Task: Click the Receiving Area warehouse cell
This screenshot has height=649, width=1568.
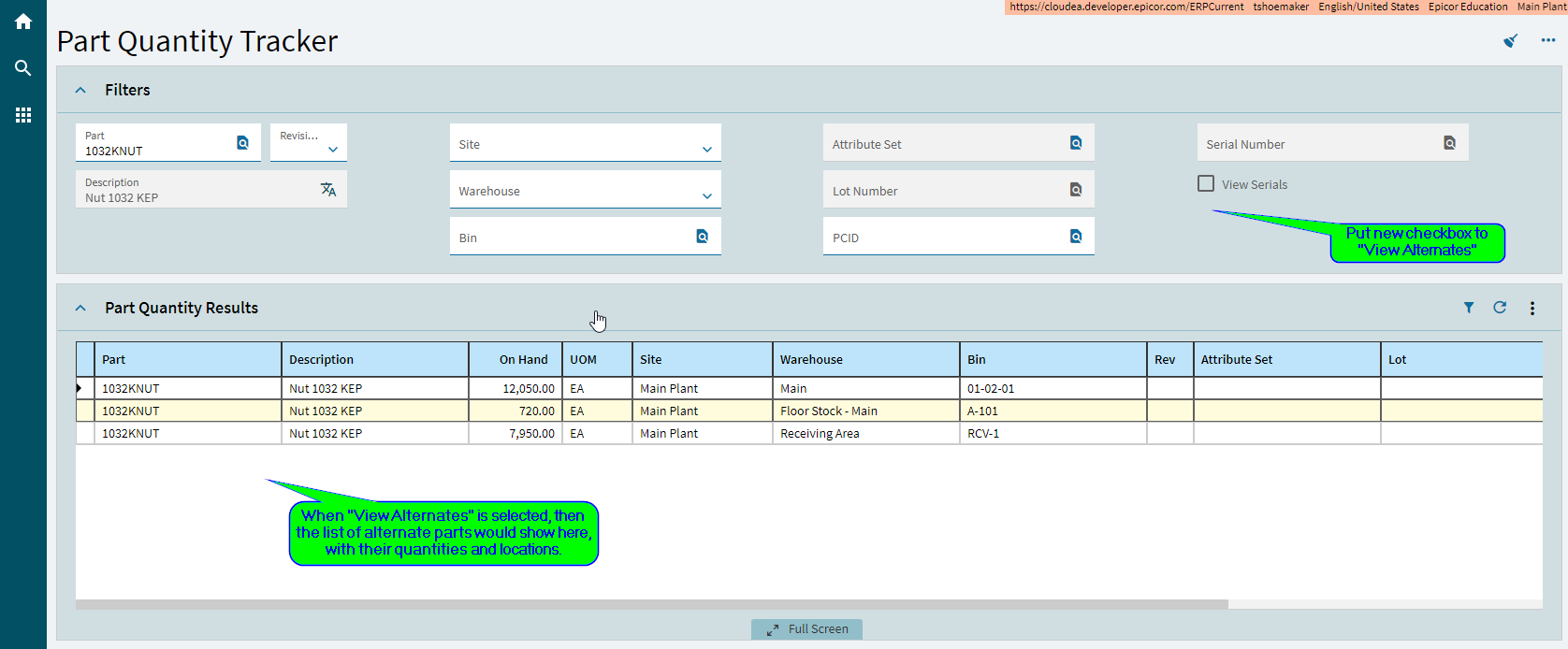Action: point(866,433)
